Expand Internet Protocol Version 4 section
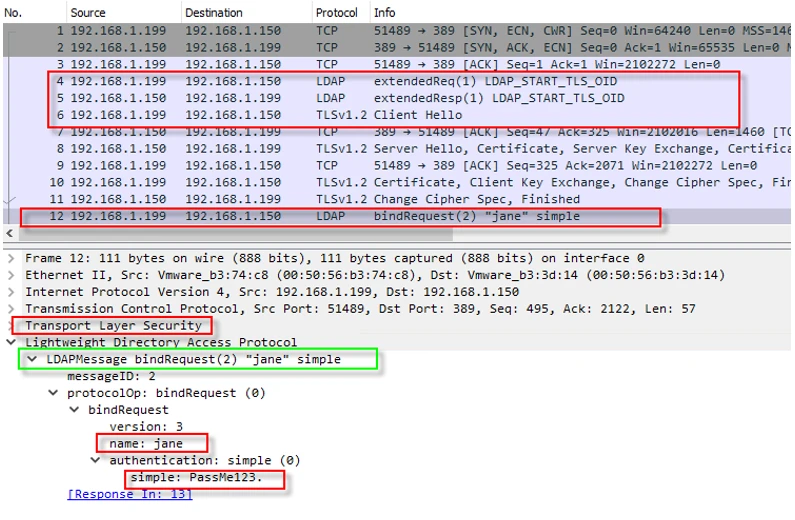 [x=11, y=292]
